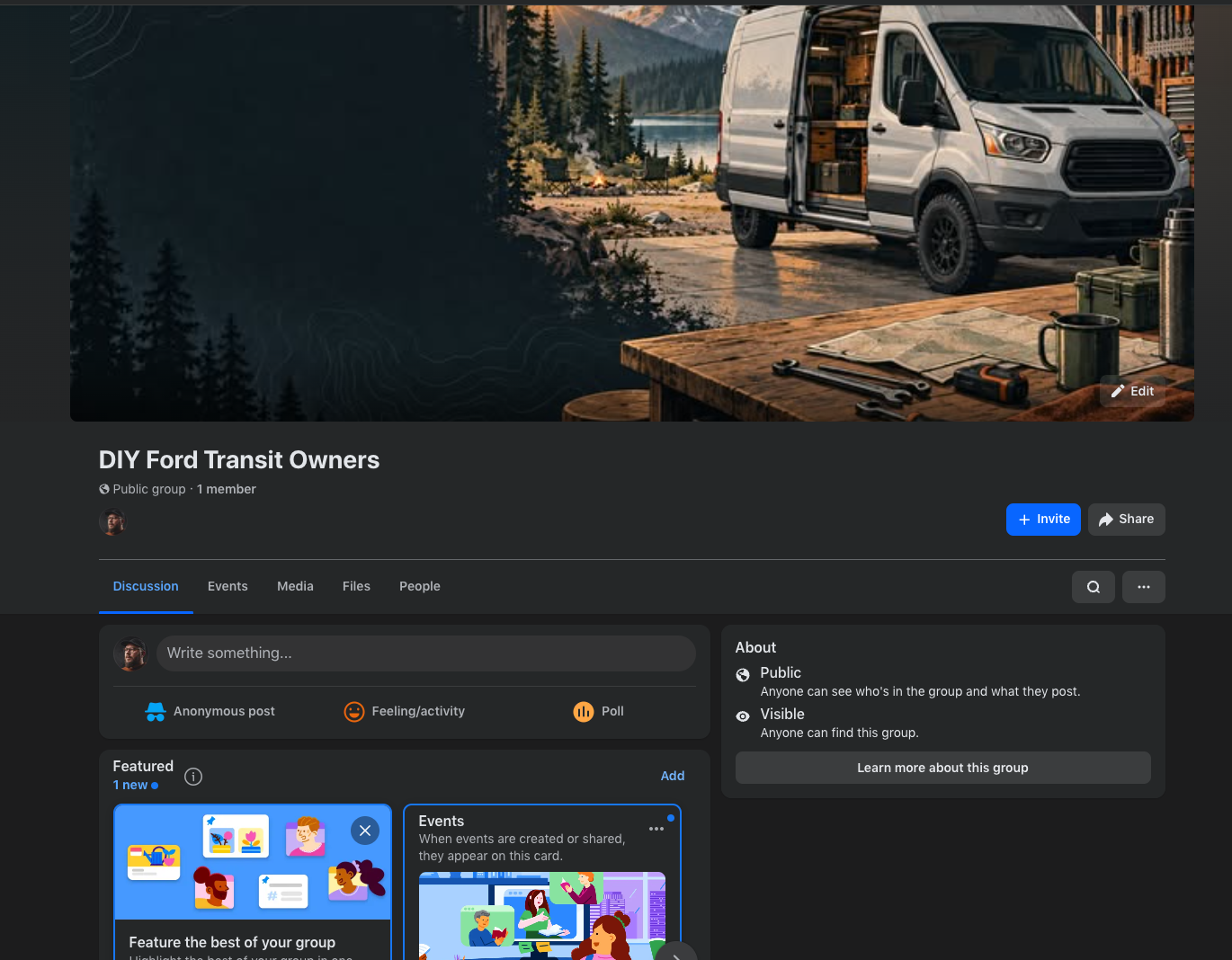The width and height of the screenshot is (1232, 960).
Task: Invite members with the Invite button
Action: [x=1043, y=520]
